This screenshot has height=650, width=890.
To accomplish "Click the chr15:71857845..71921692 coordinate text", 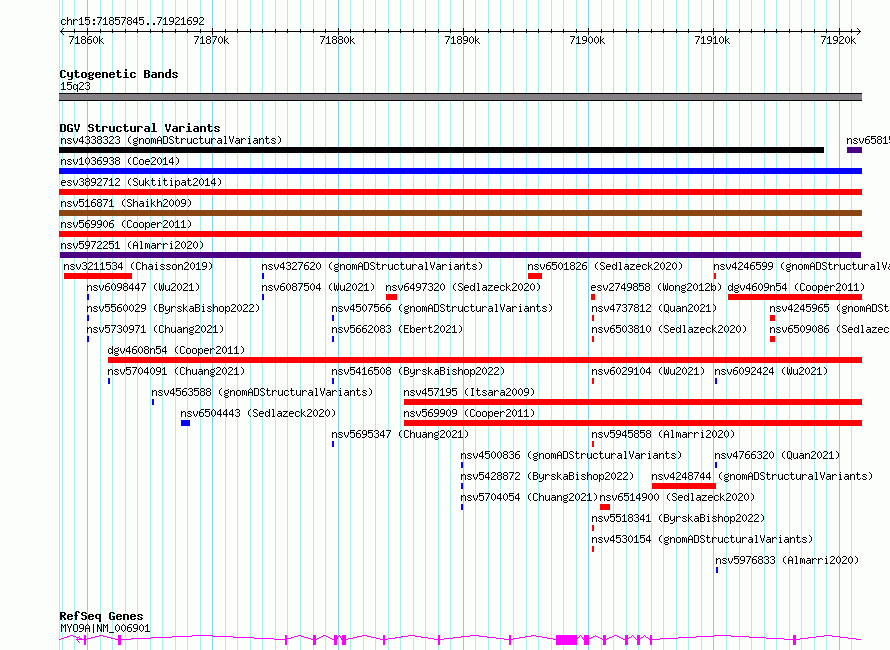I will pyautogui.click(x=132, y=21).
